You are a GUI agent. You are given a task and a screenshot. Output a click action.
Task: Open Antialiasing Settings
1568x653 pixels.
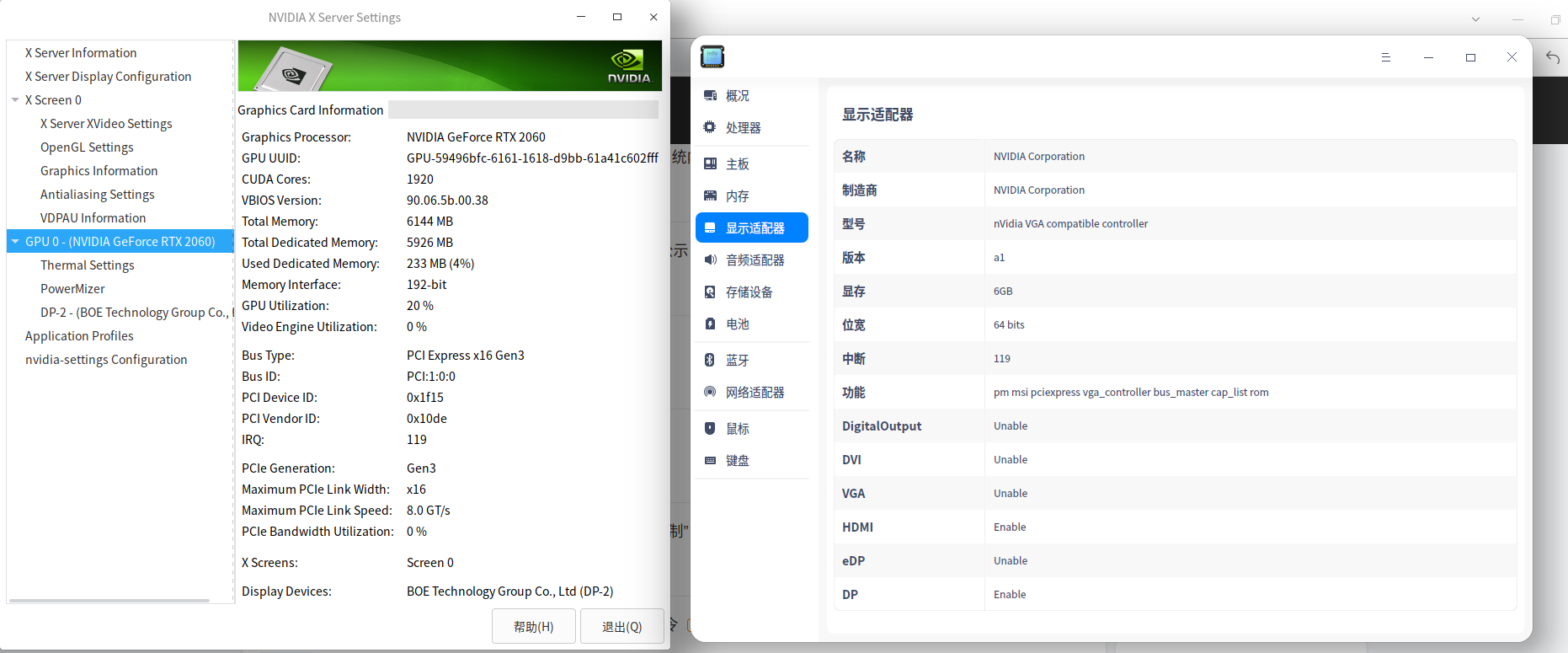[x=98, y=195]
